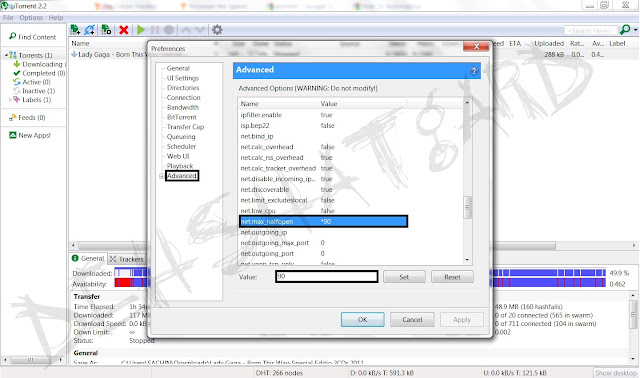This screenshot has width=640, height=378.
Task: Open the Options menu
Action: point(31,18)
